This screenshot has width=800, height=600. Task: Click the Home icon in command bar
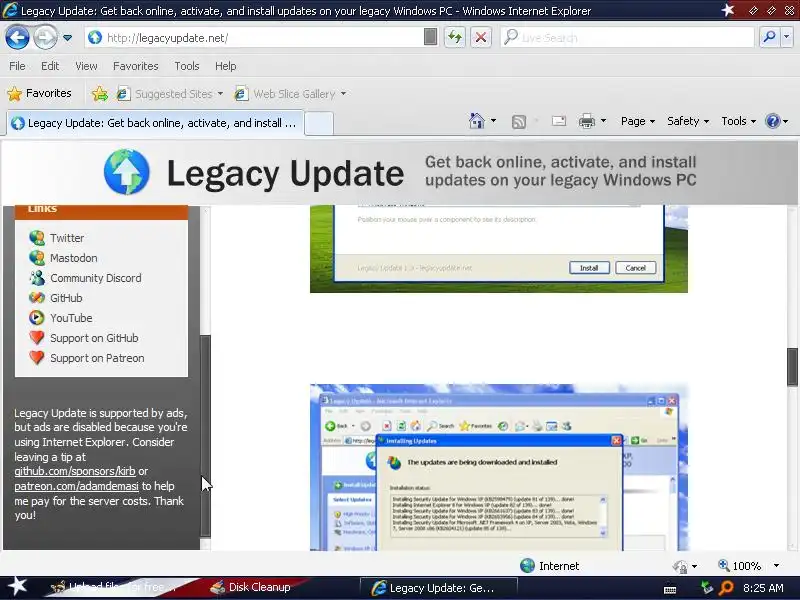[x=477, y=121]
